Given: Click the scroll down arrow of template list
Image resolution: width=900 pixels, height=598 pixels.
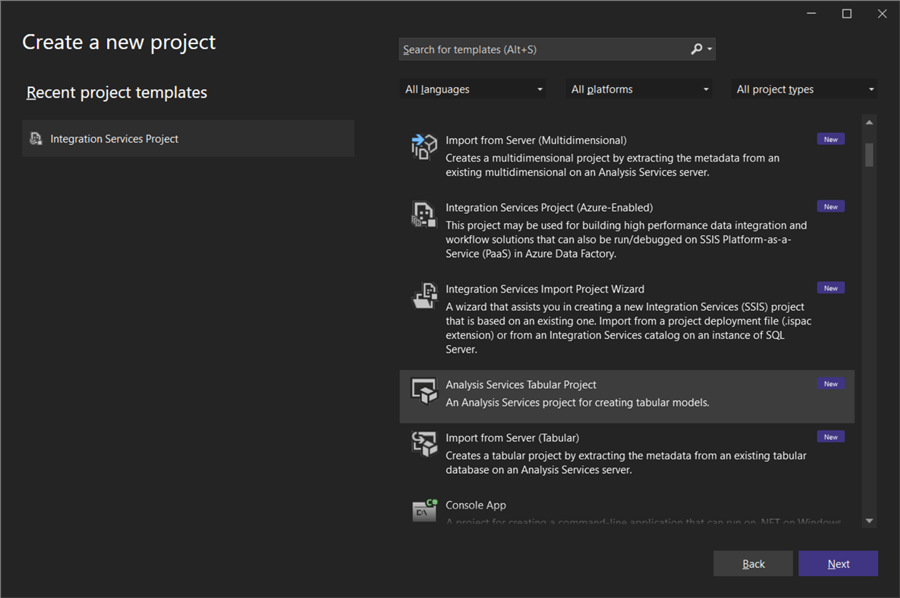Looking at the screenshot, I should point(869,521).
